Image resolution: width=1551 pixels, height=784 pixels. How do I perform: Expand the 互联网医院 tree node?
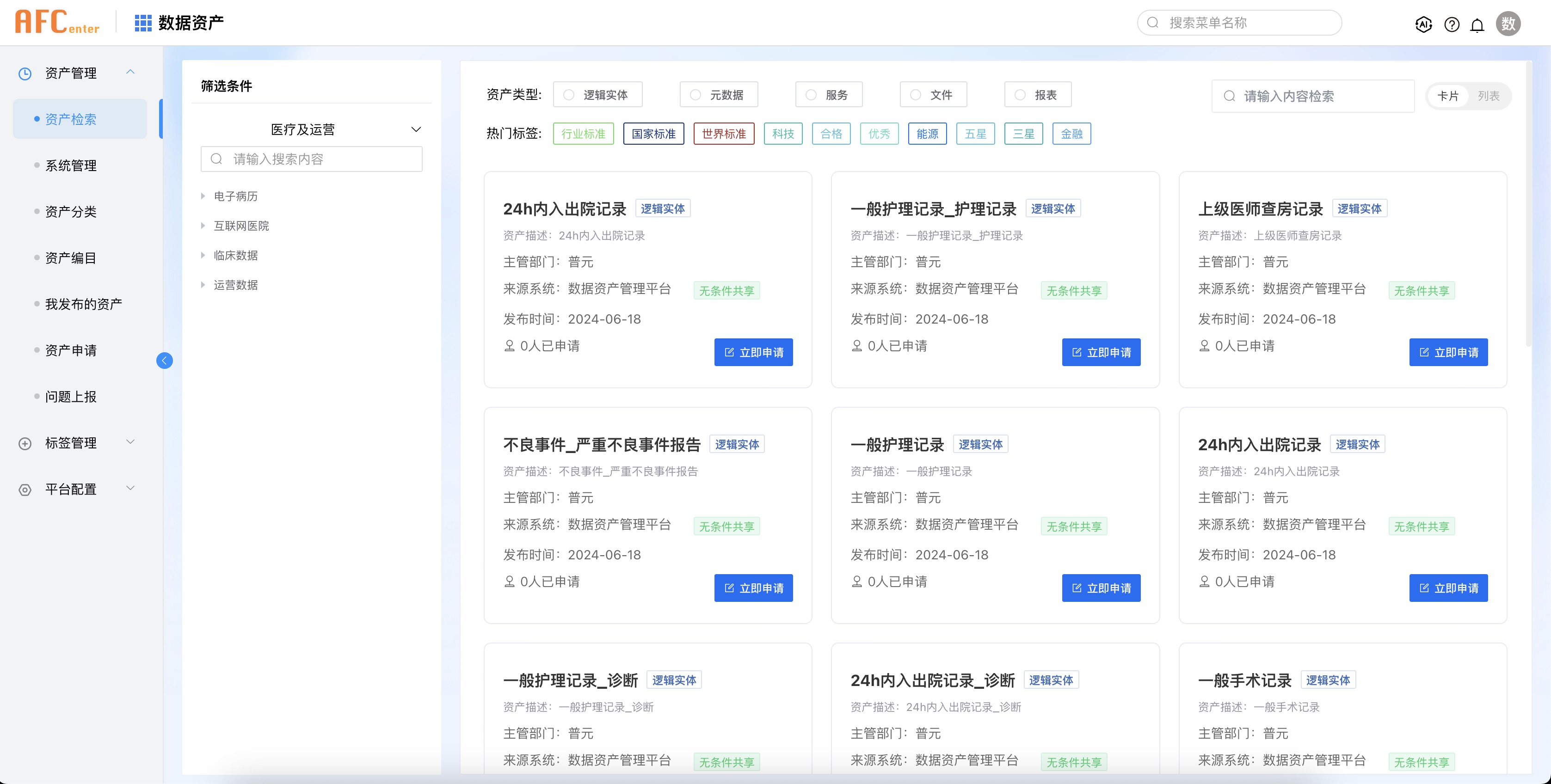pos(203,226)
